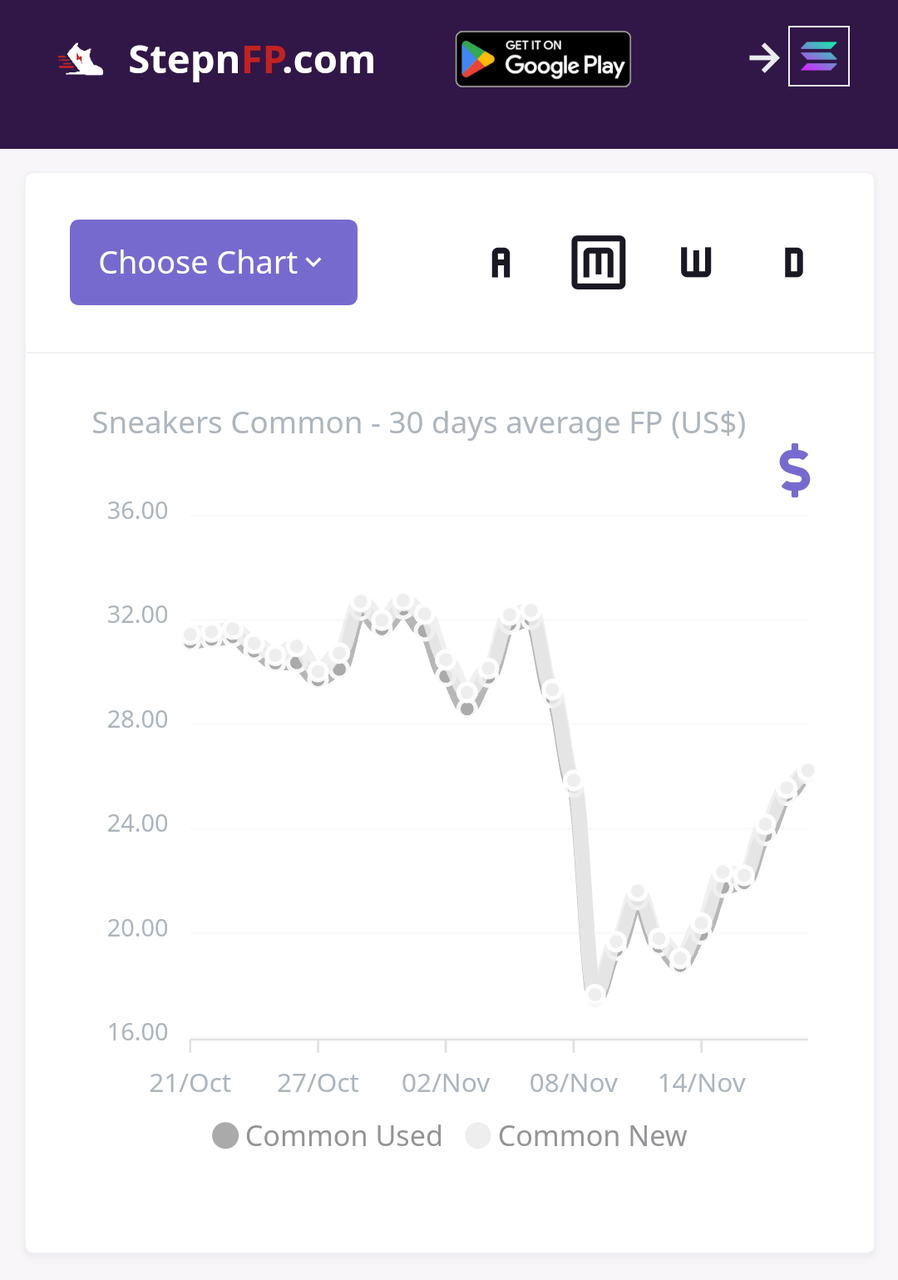Click the white arrow icon in header
The width and height of the screenshot is (898, 1280).
click(x=764, y=58)
